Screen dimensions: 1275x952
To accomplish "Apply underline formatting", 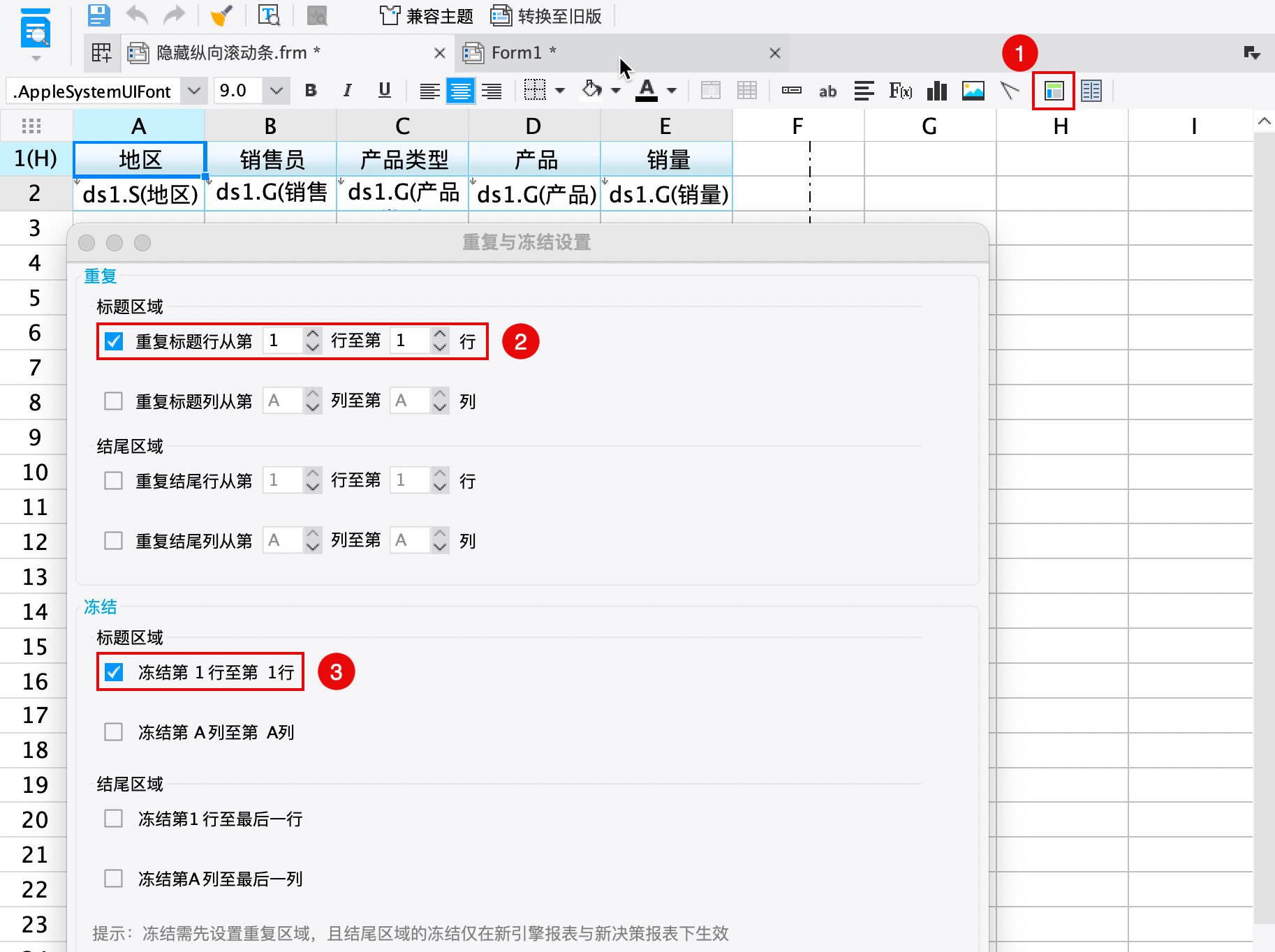I will tap(384, 91).
